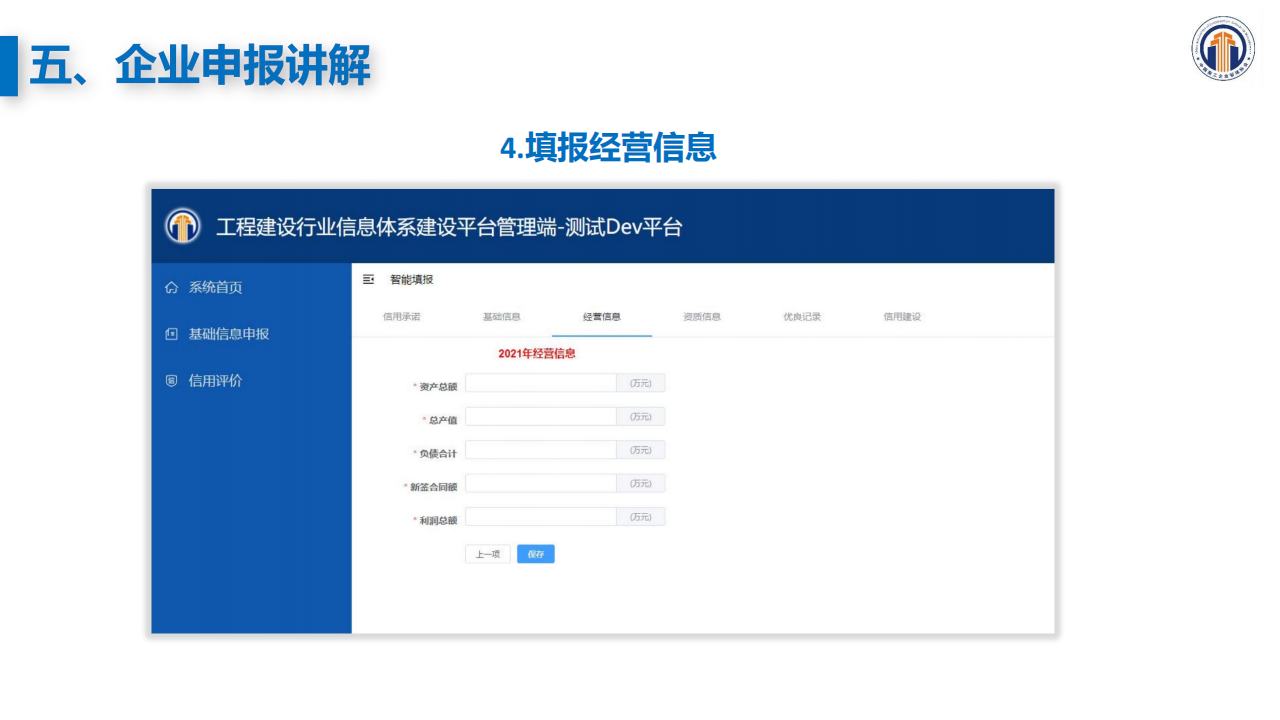Switch to the 优良记录 tab
Image resolution: width=1280 pixels, height=720 pixels.
point(802,316)
